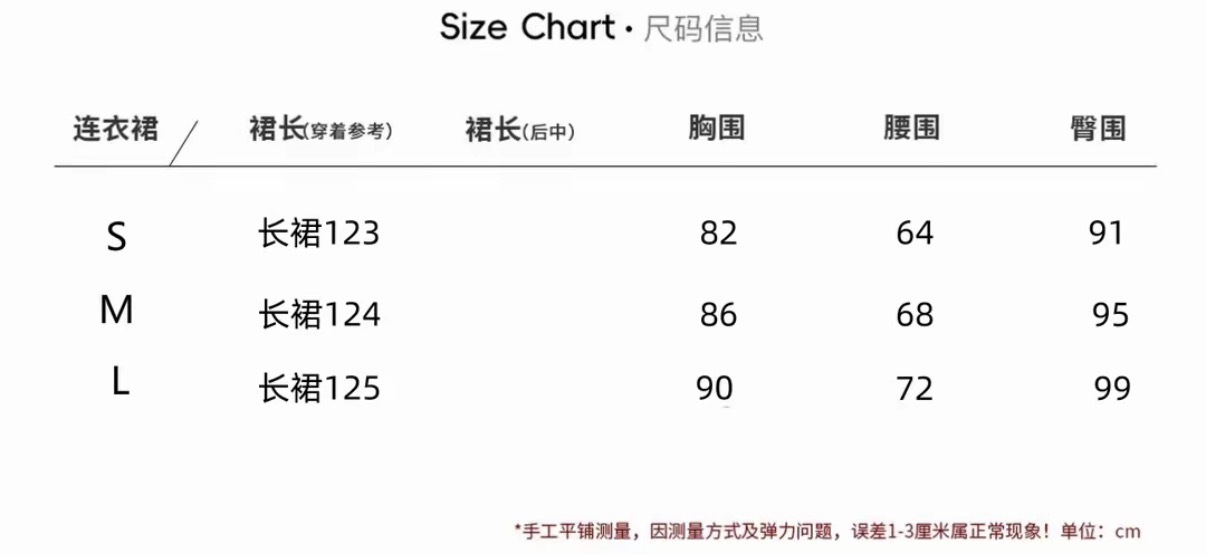Click the hip value 95
This screenshot has height=555, width=1206.
click(x=1111, y=315)
